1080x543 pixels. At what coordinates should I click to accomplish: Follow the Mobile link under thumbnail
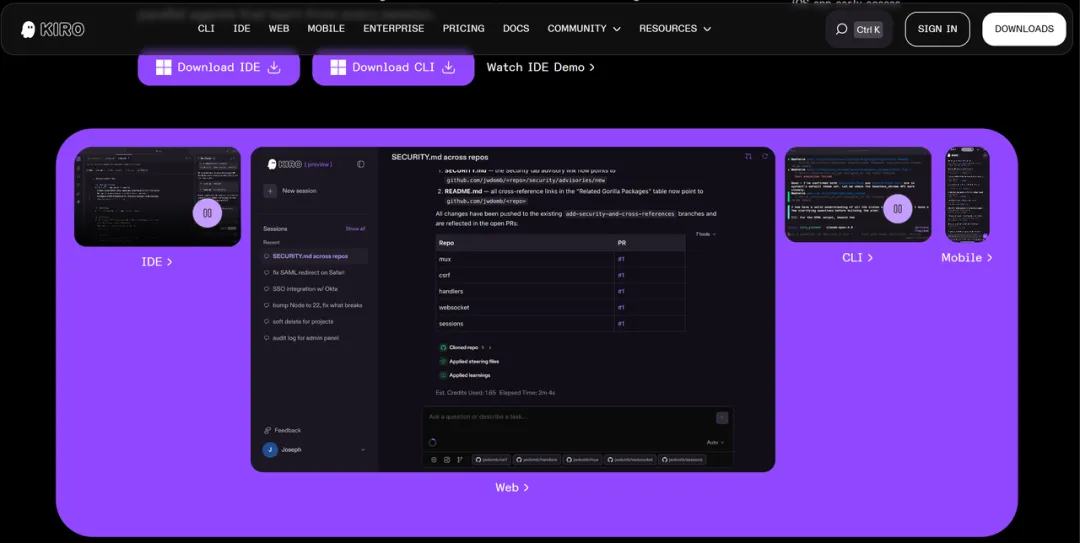[967, 258]
